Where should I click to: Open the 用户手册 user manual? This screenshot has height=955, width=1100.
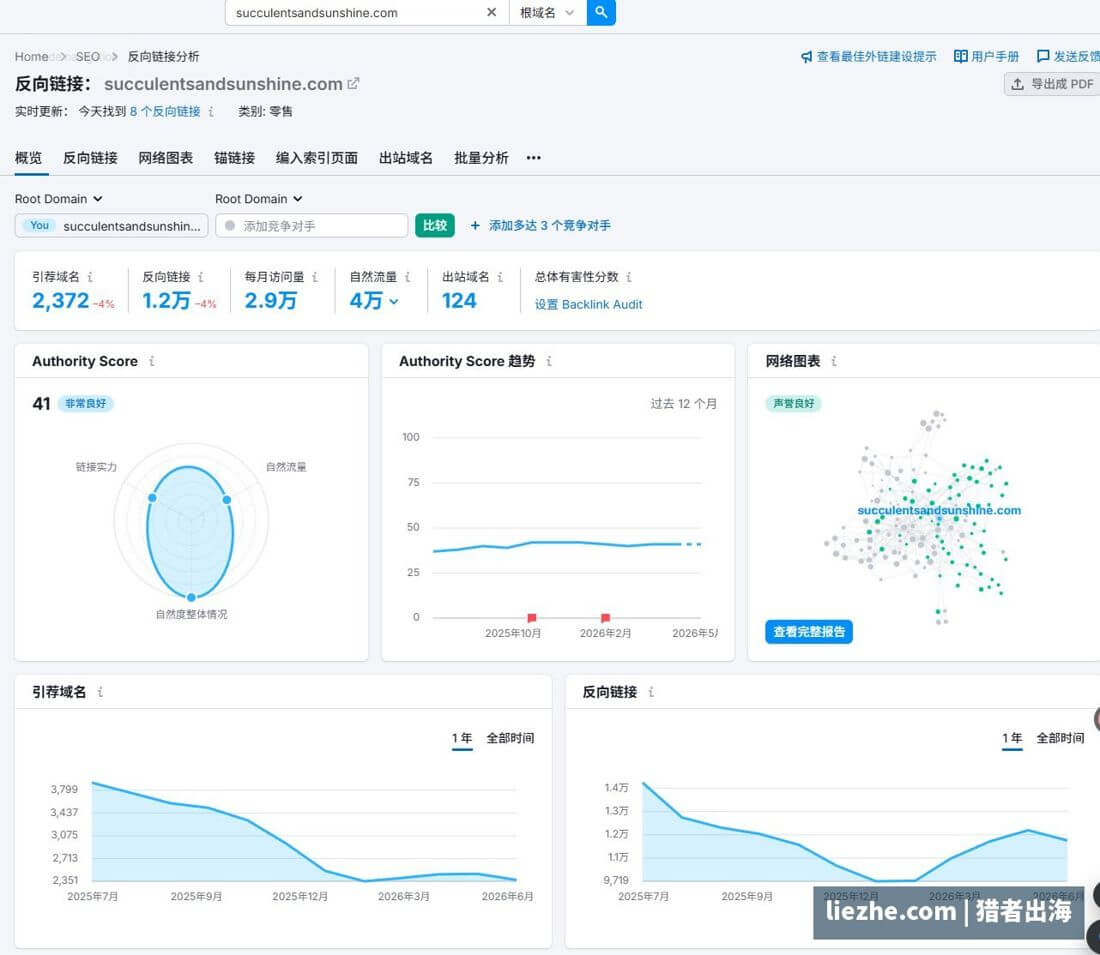point(986,57)
